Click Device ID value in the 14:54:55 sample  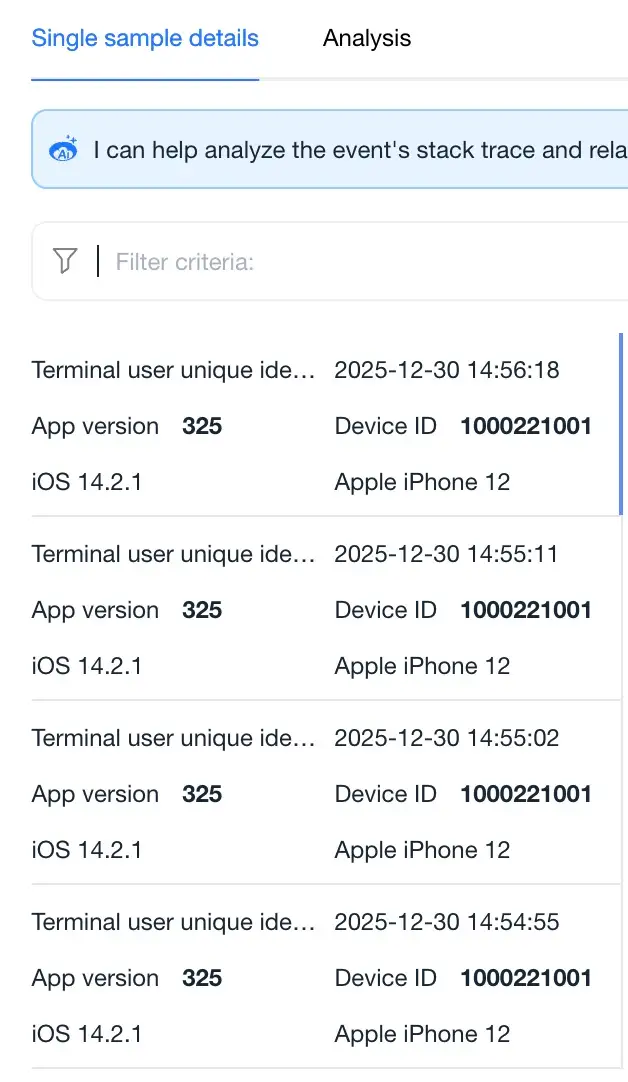click(526, 978)
